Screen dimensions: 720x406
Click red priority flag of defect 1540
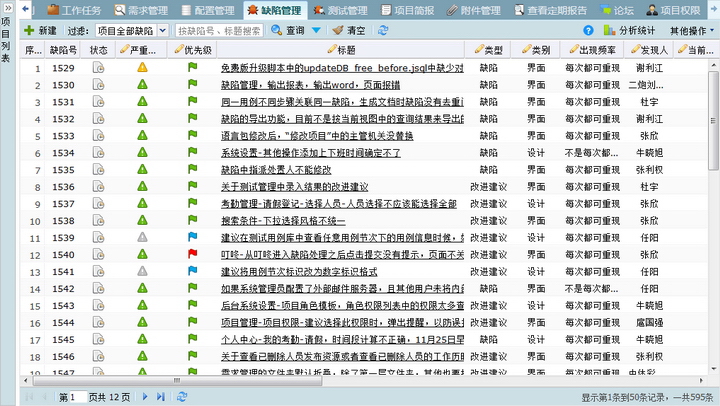point(192,254)
